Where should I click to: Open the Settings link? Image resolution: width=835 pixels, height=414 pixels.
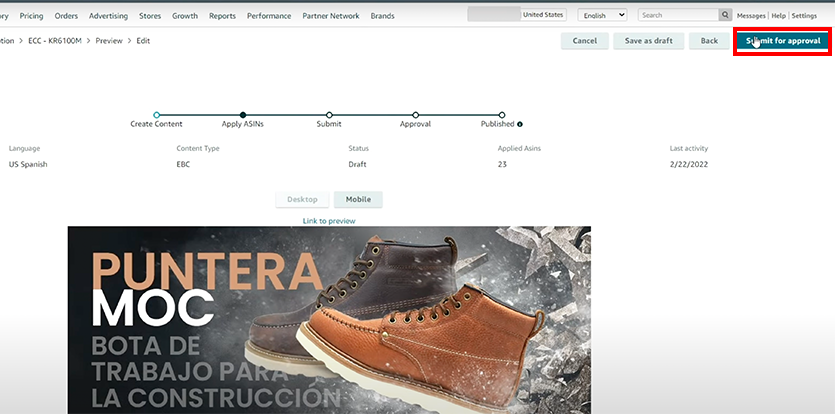click(804, 16)
